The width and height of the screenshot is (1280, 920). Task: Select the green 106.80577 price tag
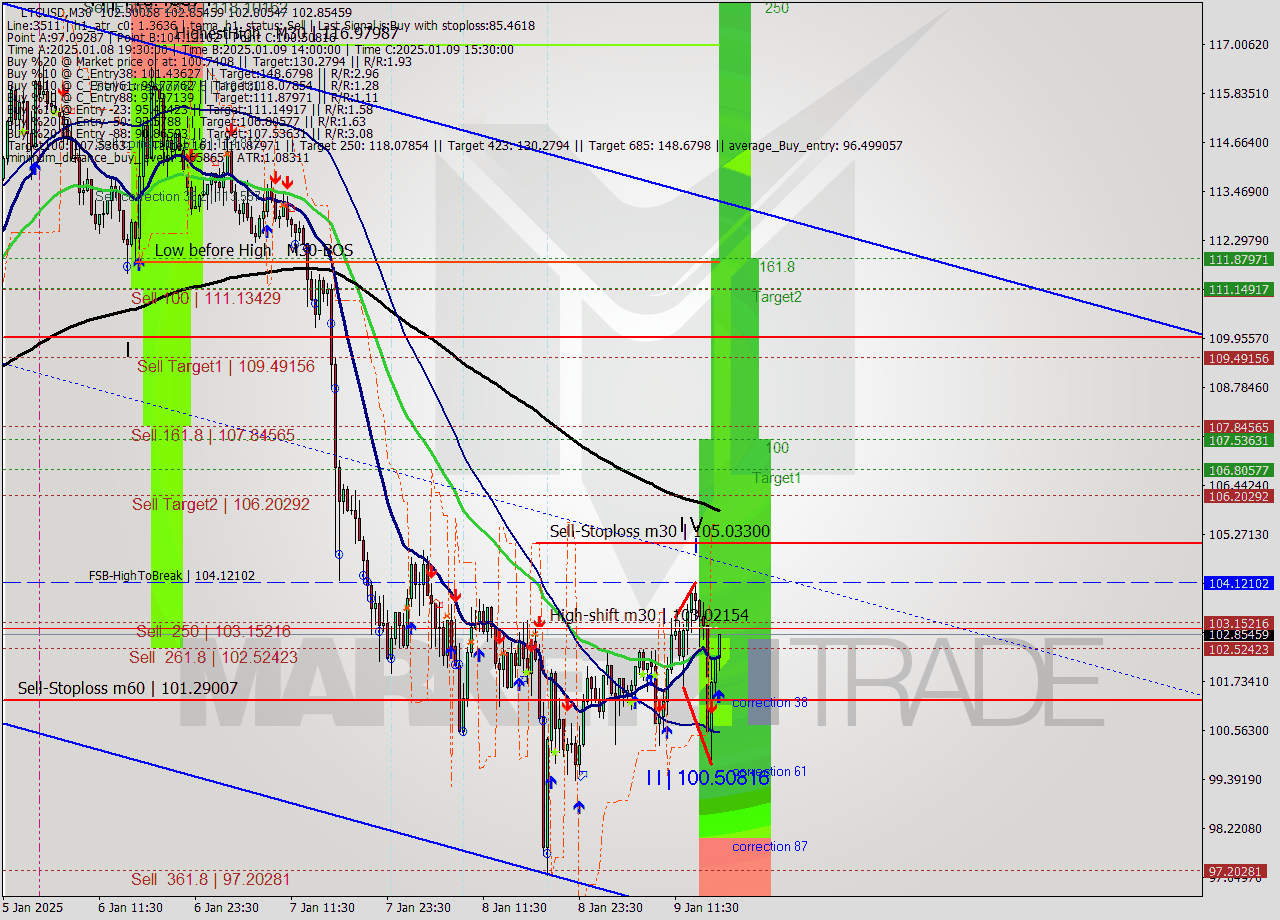pos(1239,470)
